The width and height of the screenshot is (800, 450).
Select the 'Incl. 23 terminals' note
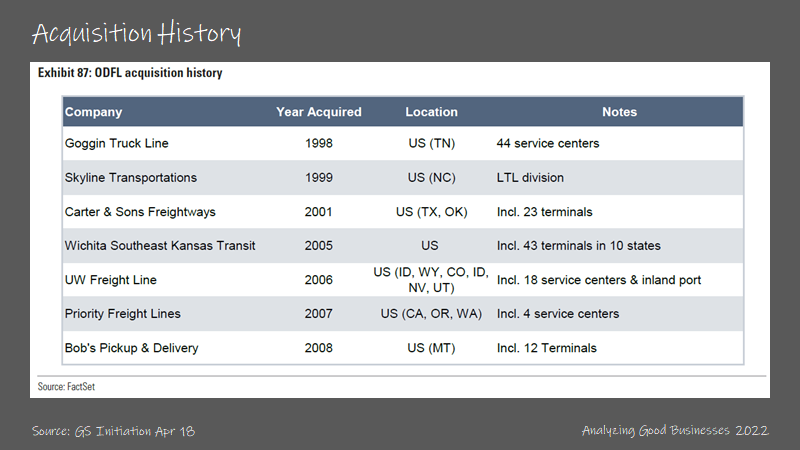pyautogui.click(x=544, y=212)
